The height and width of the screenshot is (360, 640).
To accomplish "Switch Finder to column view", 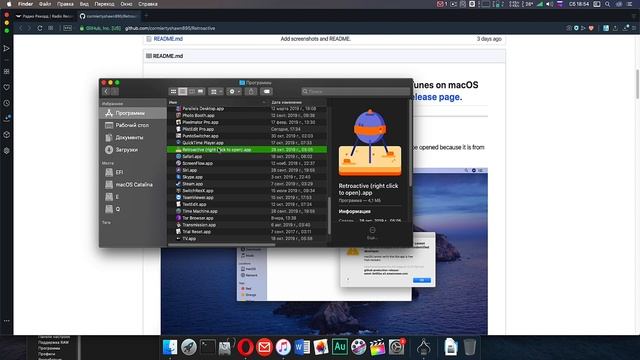I will 191,91.
